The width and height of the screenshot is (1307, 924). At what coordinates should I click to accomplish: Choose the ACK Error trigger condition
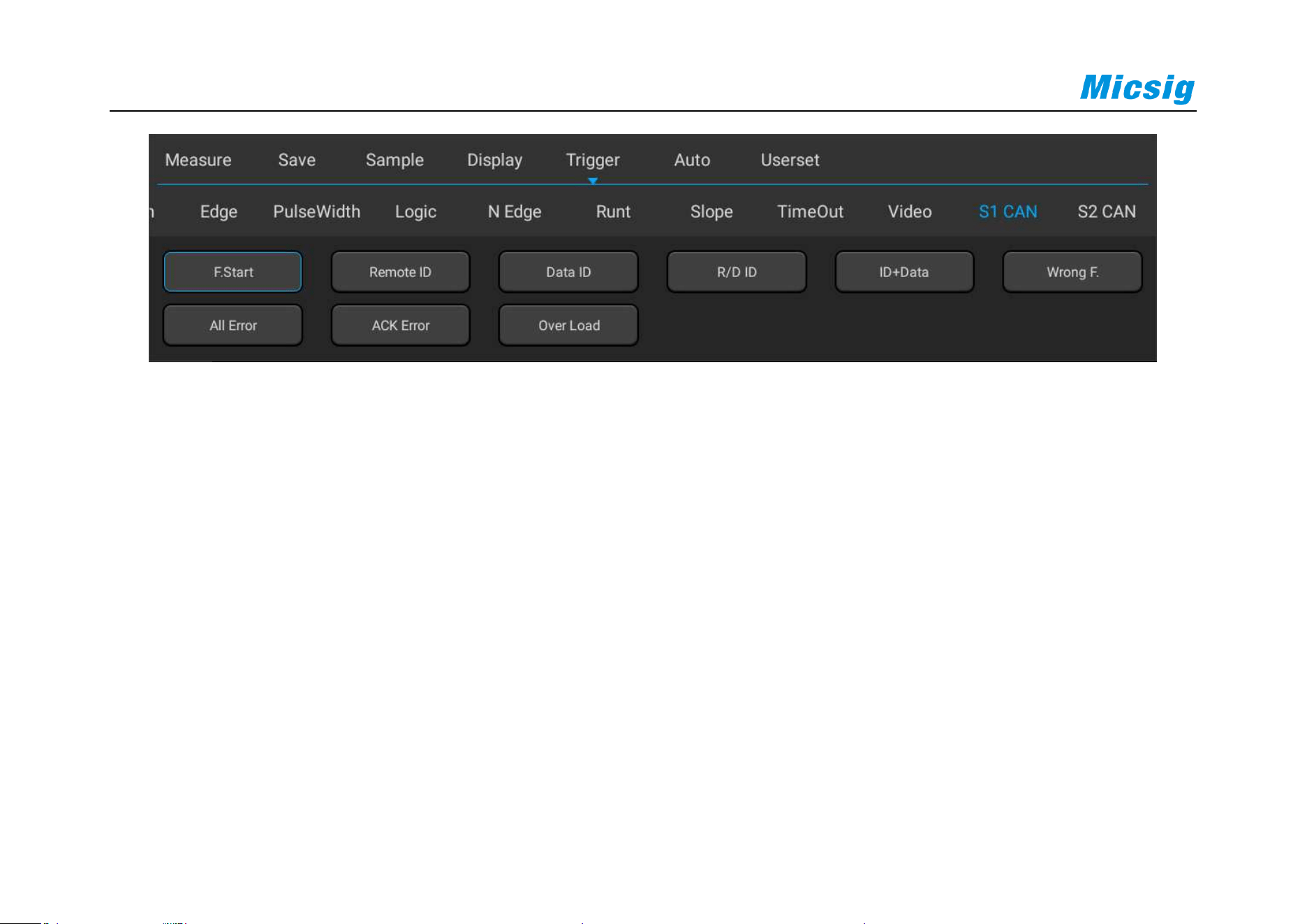click(x=400, y=325)
